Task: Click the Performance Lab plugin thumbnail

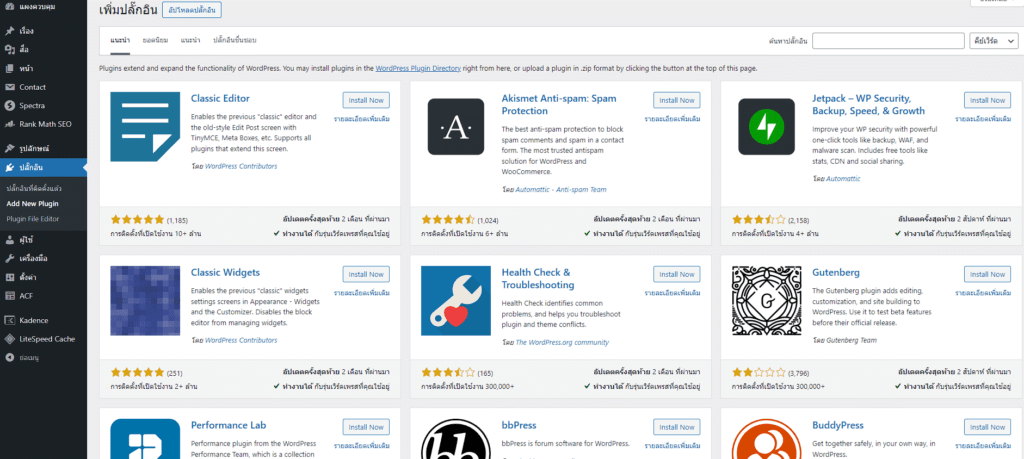Action: [x=145, y=439]
